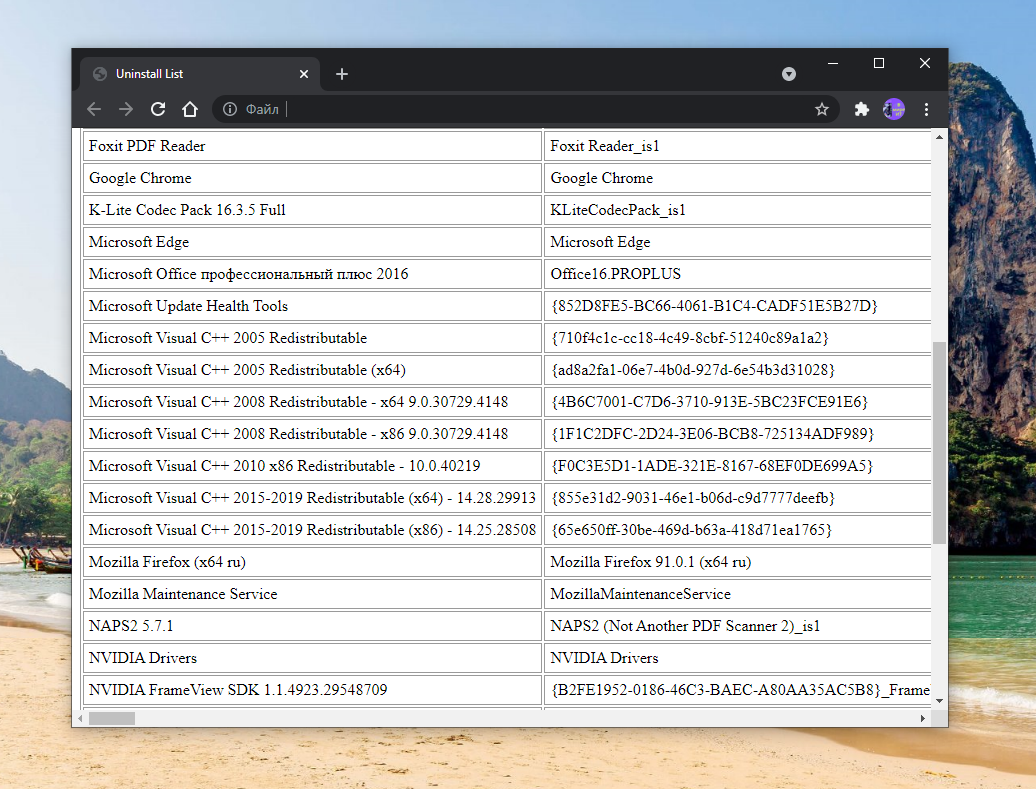The image size is (1036, 789).
Task: Click the 'NAPS2 5.7.1' cell
Action: point(313,626)
